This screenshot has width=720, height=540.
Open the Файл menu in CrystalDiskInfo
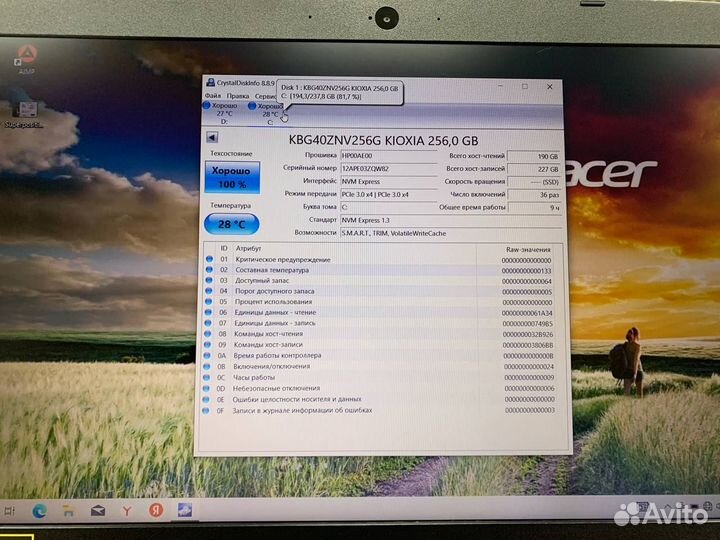click(x=213, y=96)
